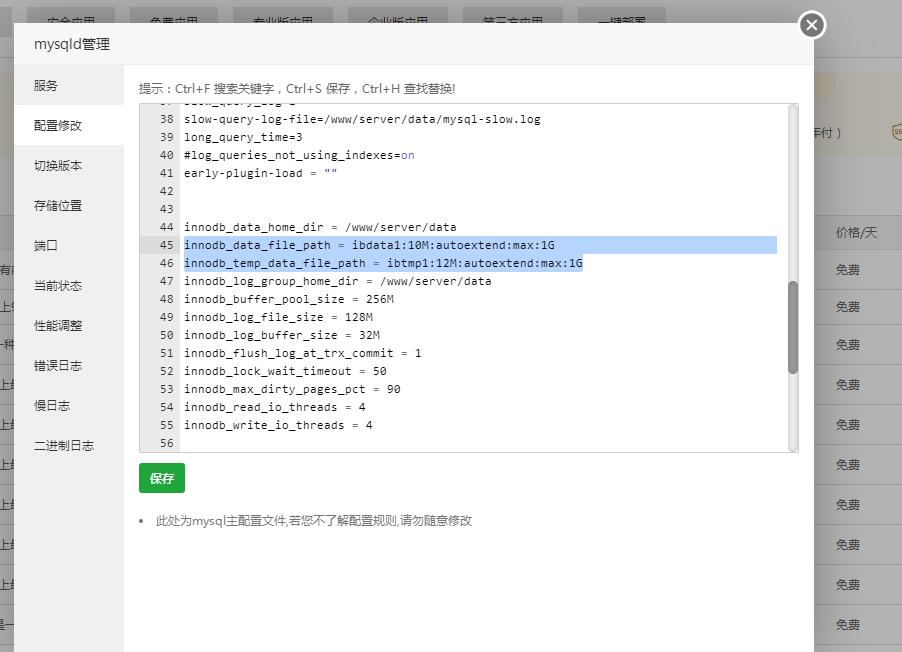Open the 服务 section in sidebar
The image size is (902, 652).
(46, 86)
